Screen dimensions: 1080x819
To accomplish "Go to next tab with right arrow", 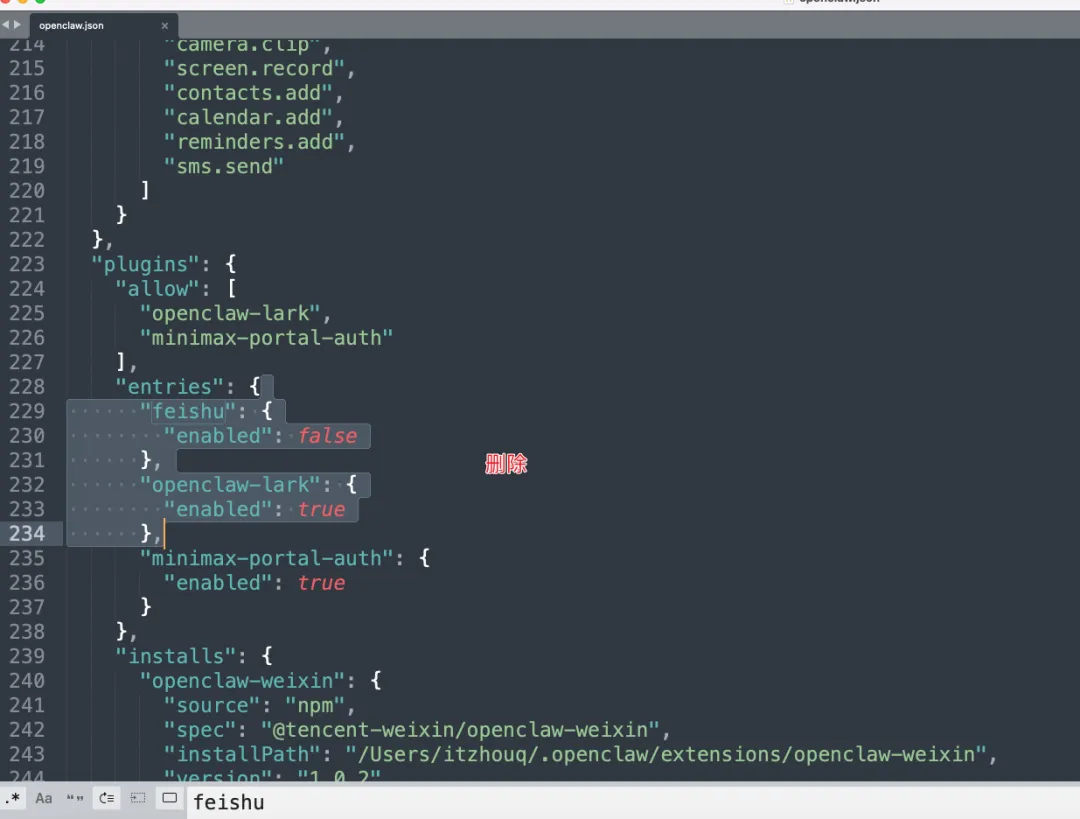I will (x=17, y=25).
